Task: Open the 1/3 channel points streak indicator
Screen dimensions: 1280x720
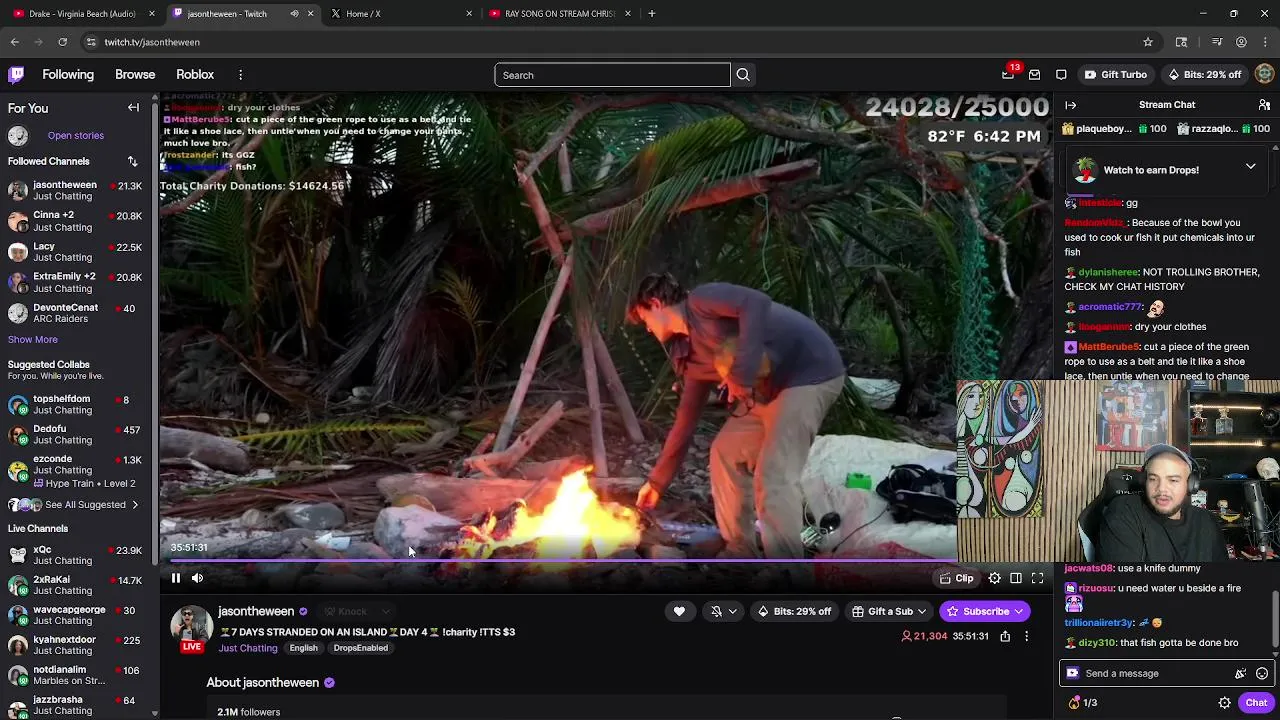Action: [x=1083, y=703]
